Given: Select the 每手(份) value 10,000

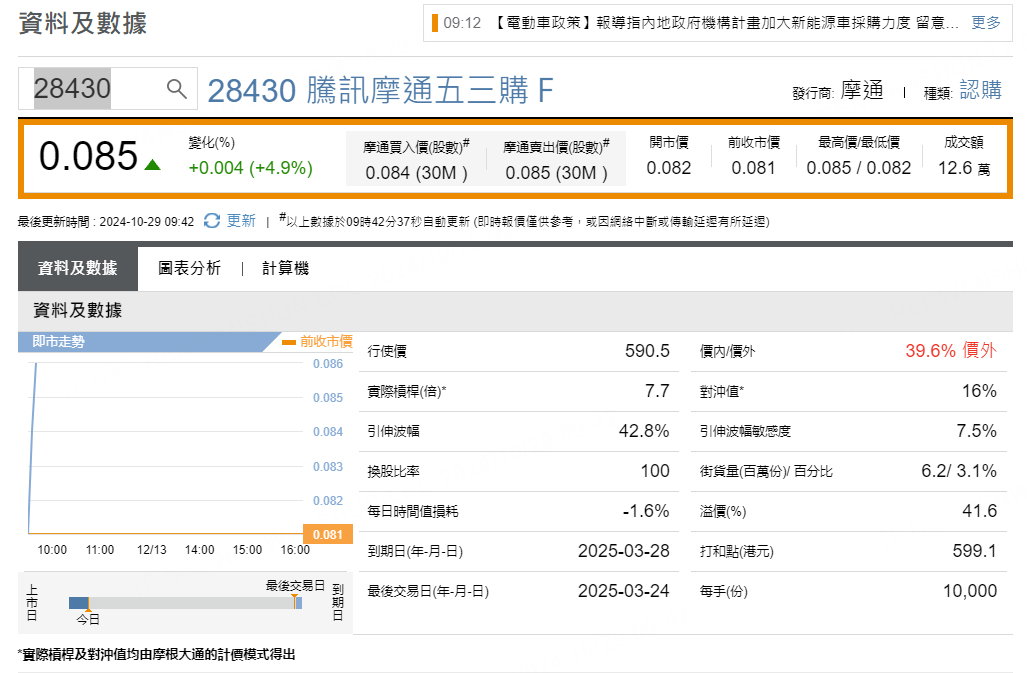Looking at the screenshot, I should tap(970, 591).
